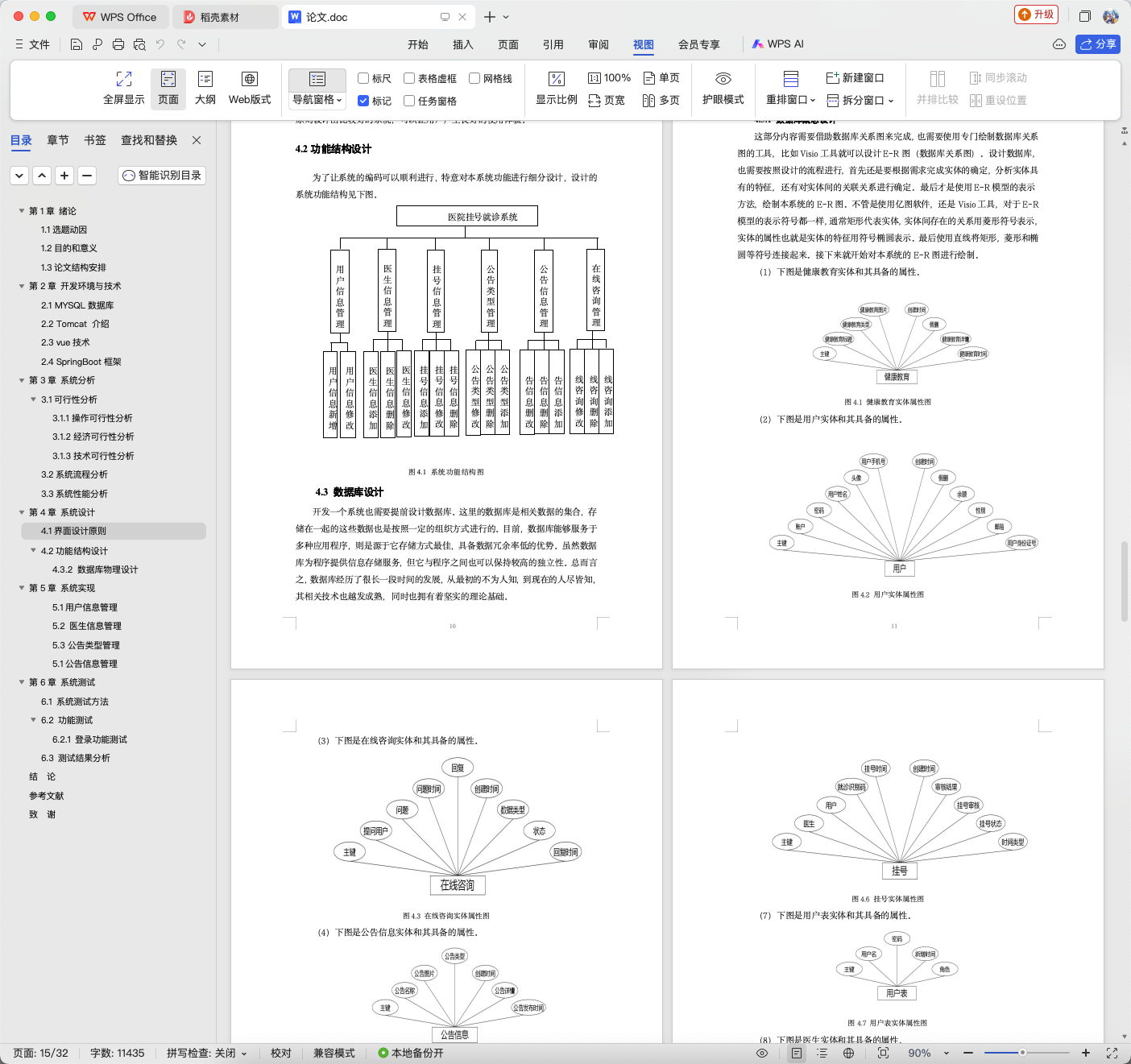Open the 开始 ribbon tab
Screen dimensions: 1131x1064
click(418, 44)
